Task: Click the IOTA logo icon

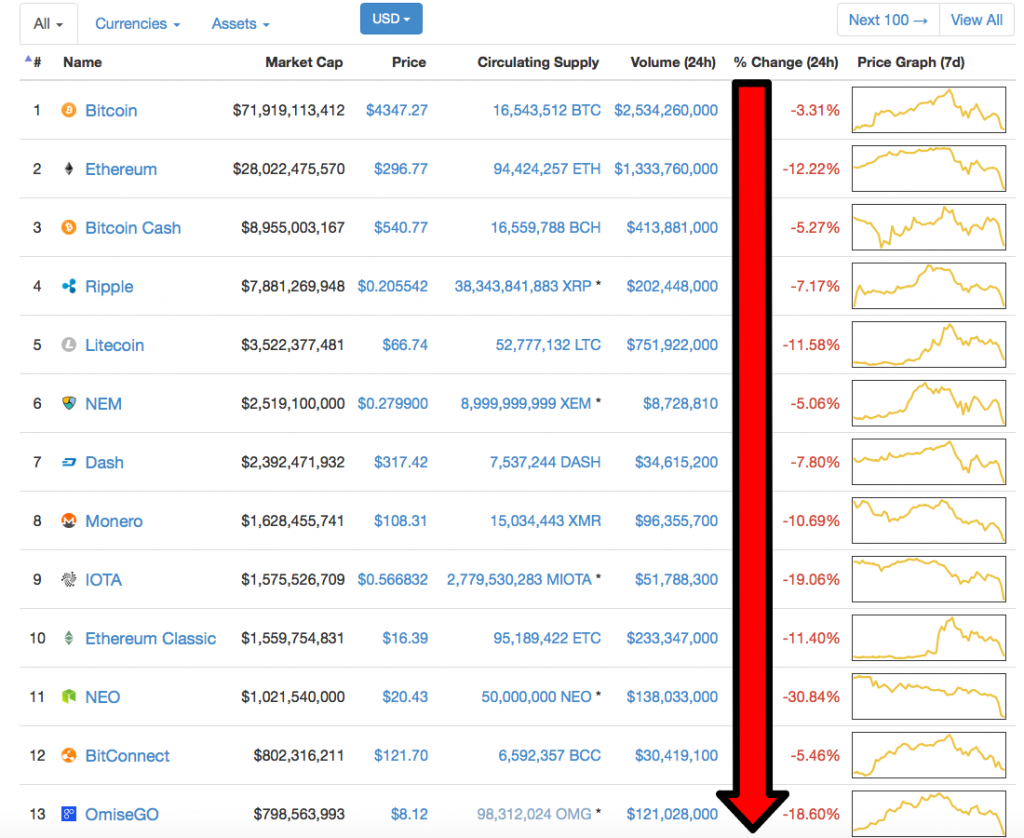Action: [69, 579]
